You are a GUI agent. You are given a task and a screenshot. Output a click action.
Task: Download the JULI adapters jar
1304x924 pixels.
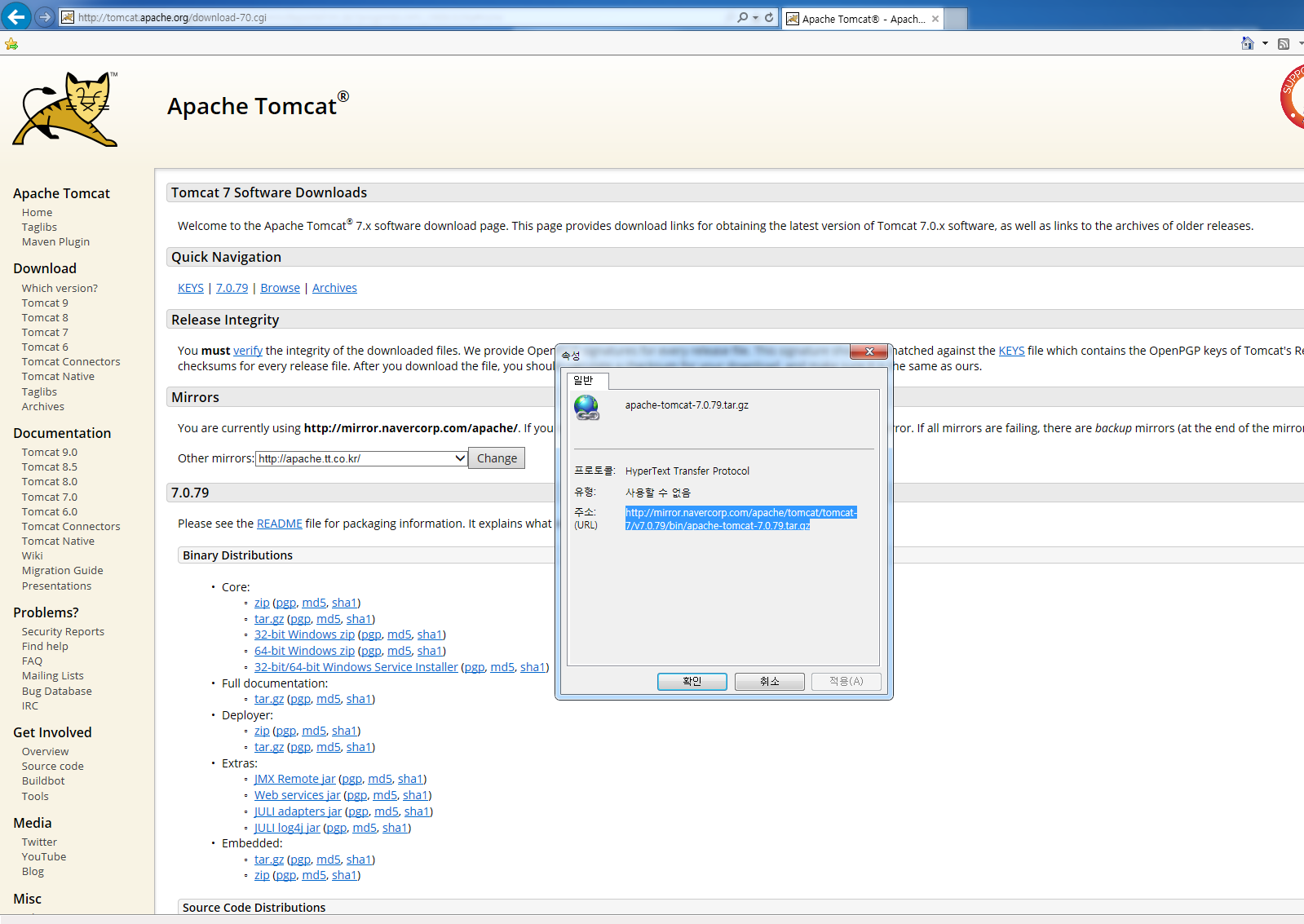298,811
